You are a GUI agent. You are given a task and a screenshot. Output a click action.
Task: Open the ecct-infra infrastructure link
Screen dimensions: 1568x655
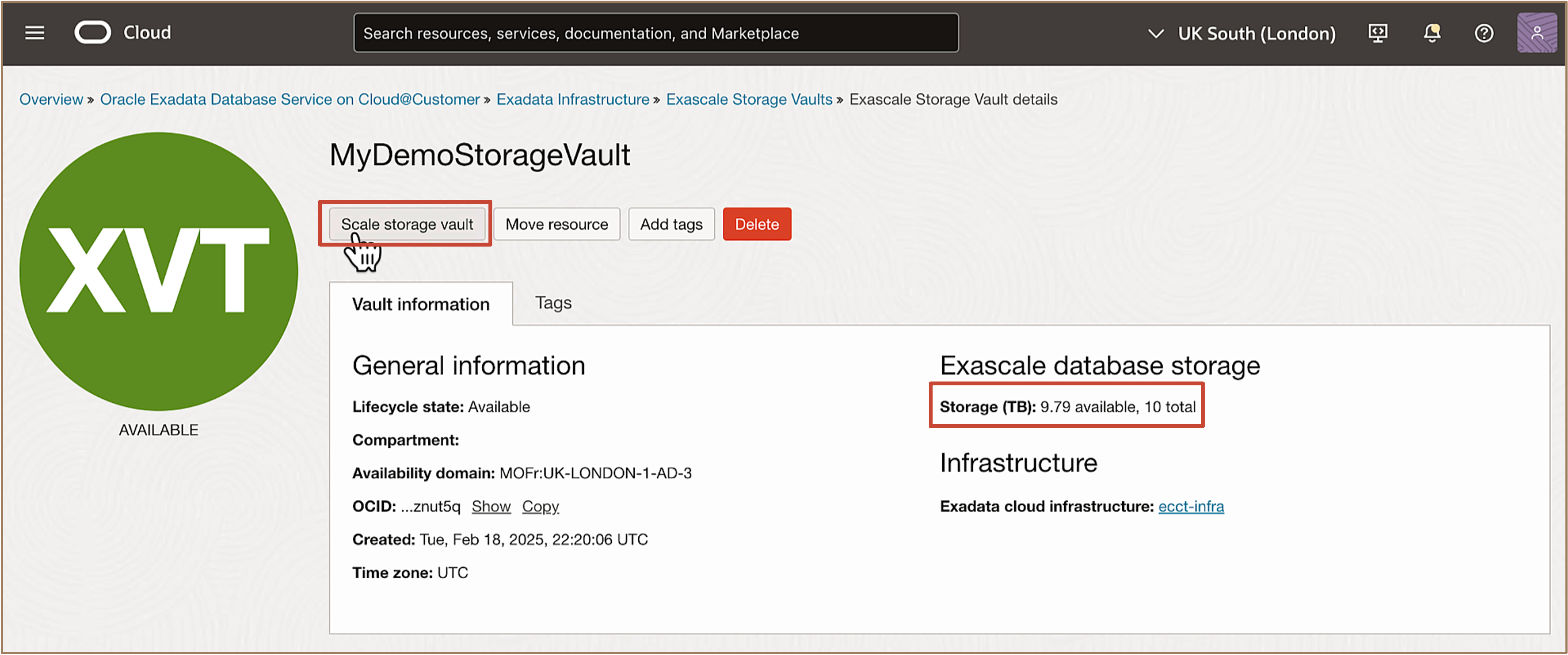tap(1191, 506)
